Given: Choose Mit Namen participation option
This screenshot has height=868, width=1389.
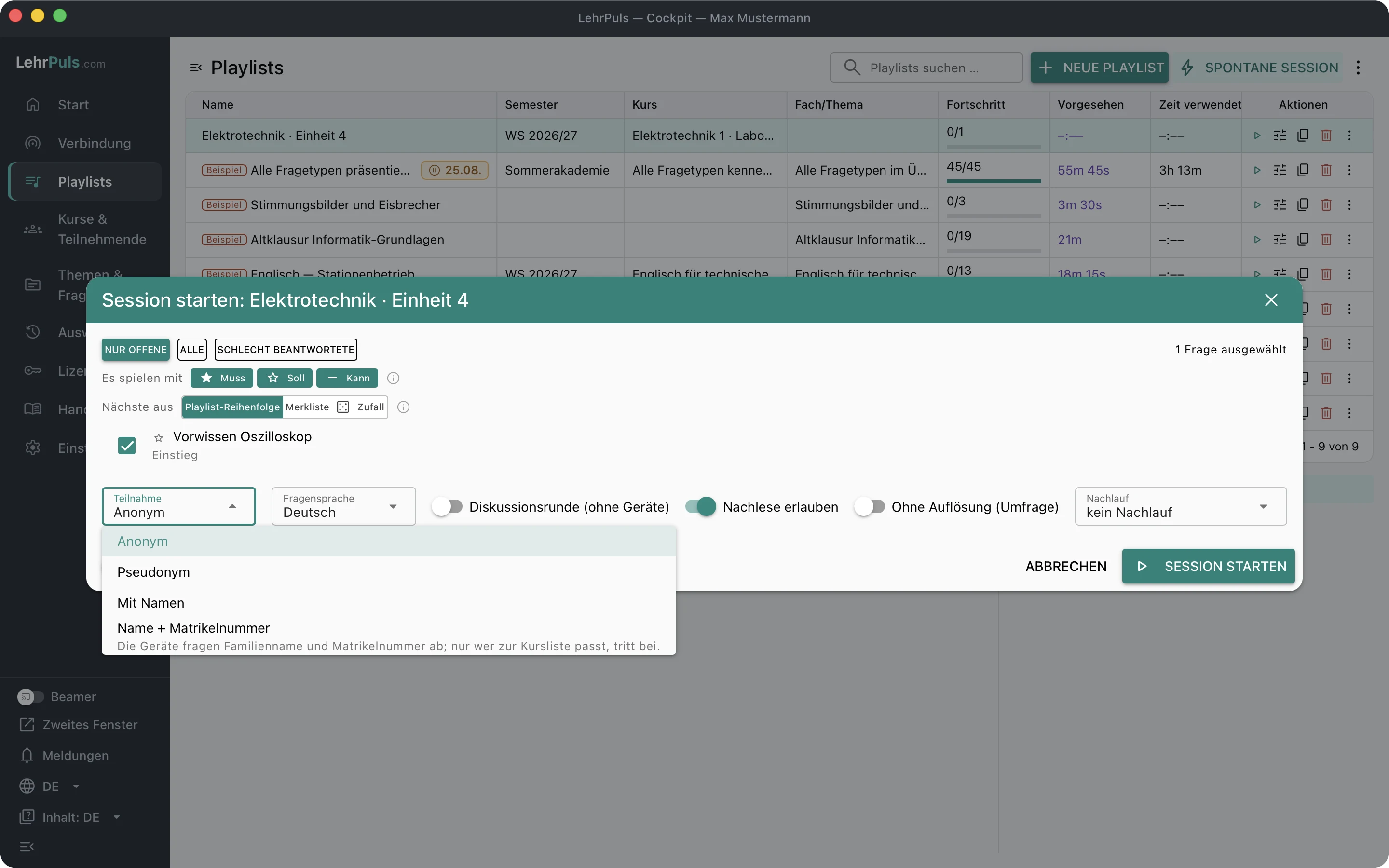Looking at the screenshot, I should 389,603.
